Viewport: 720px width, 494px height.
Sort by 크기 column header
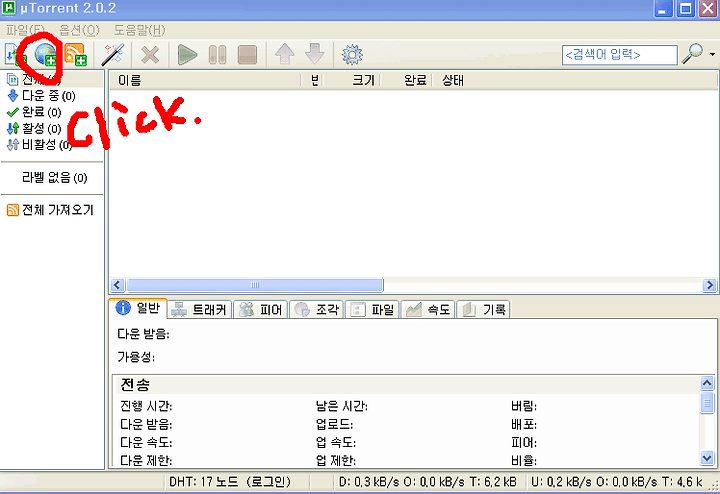pyautogui.click(x=352, y=80)
